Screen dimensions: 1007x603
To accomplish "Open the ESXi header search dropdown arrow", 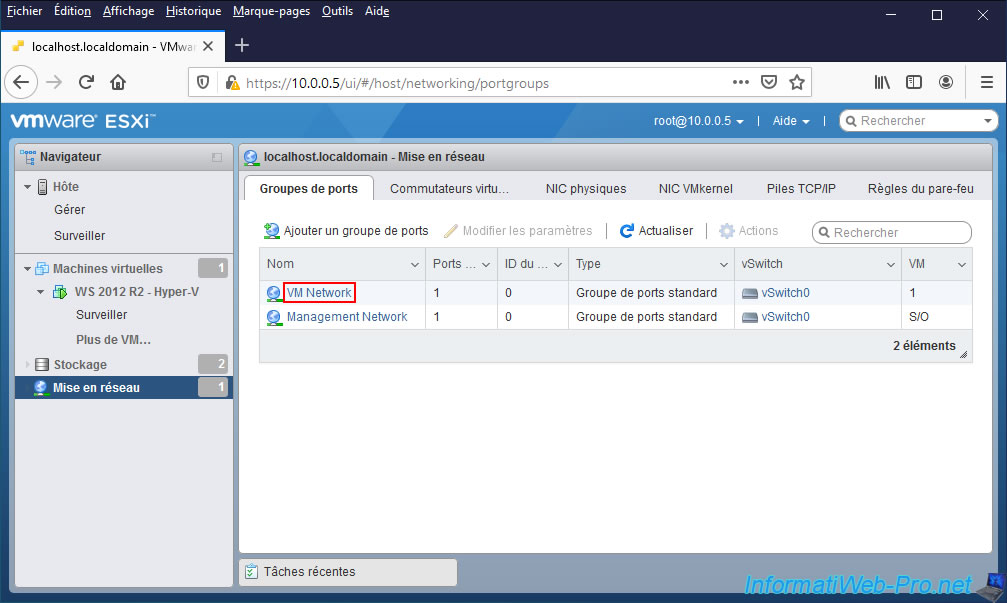I will pyautogui.click(x=988, y=121).
